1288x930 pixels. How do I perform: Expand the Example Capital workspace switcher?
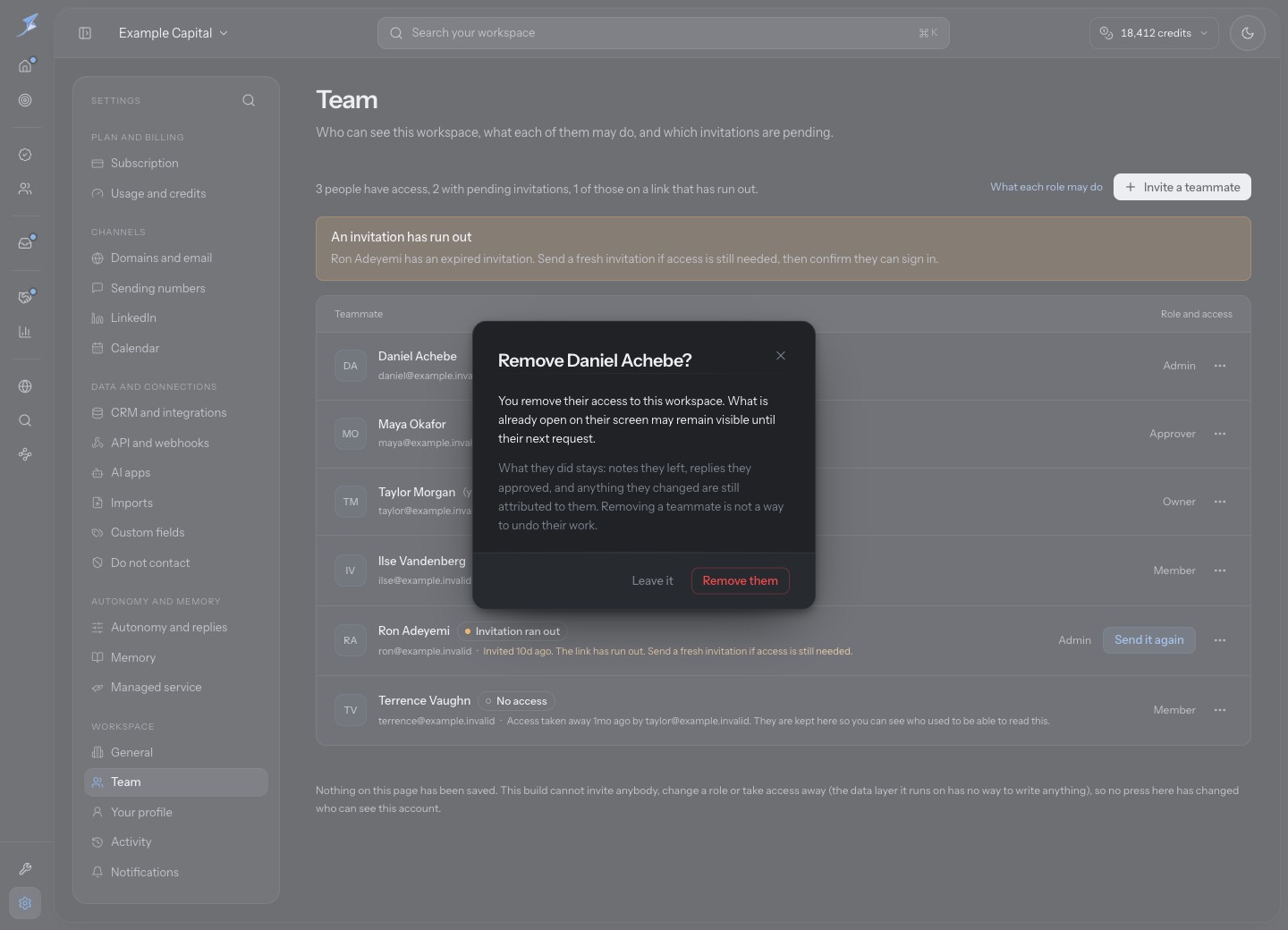(x=174, y=33)
